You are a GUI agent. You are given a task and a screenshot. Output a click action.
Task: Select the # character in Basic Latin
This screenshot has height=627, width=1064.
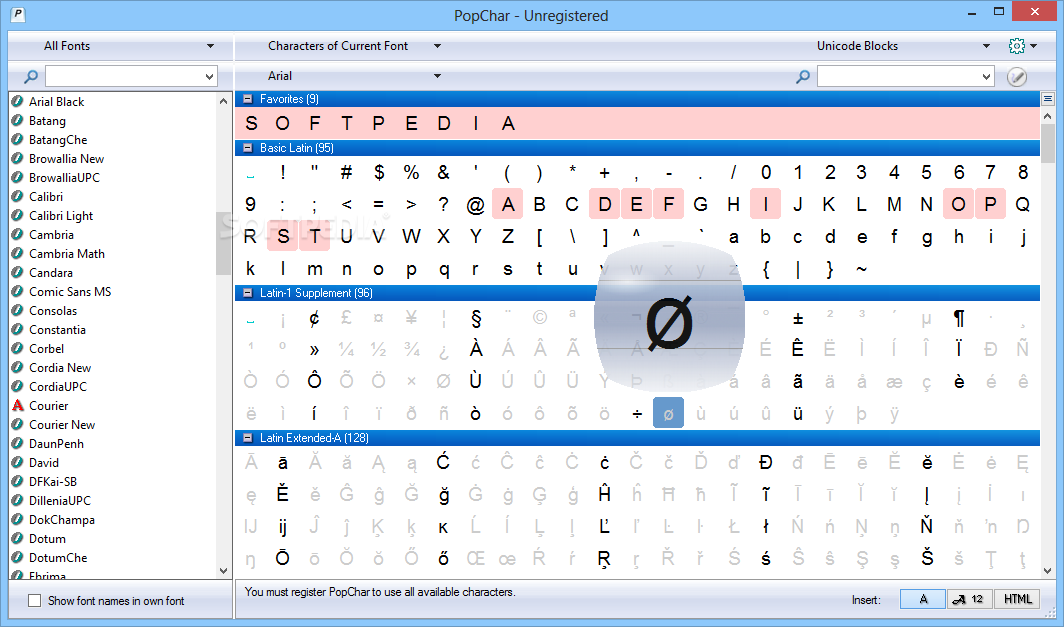click(346, 172)
